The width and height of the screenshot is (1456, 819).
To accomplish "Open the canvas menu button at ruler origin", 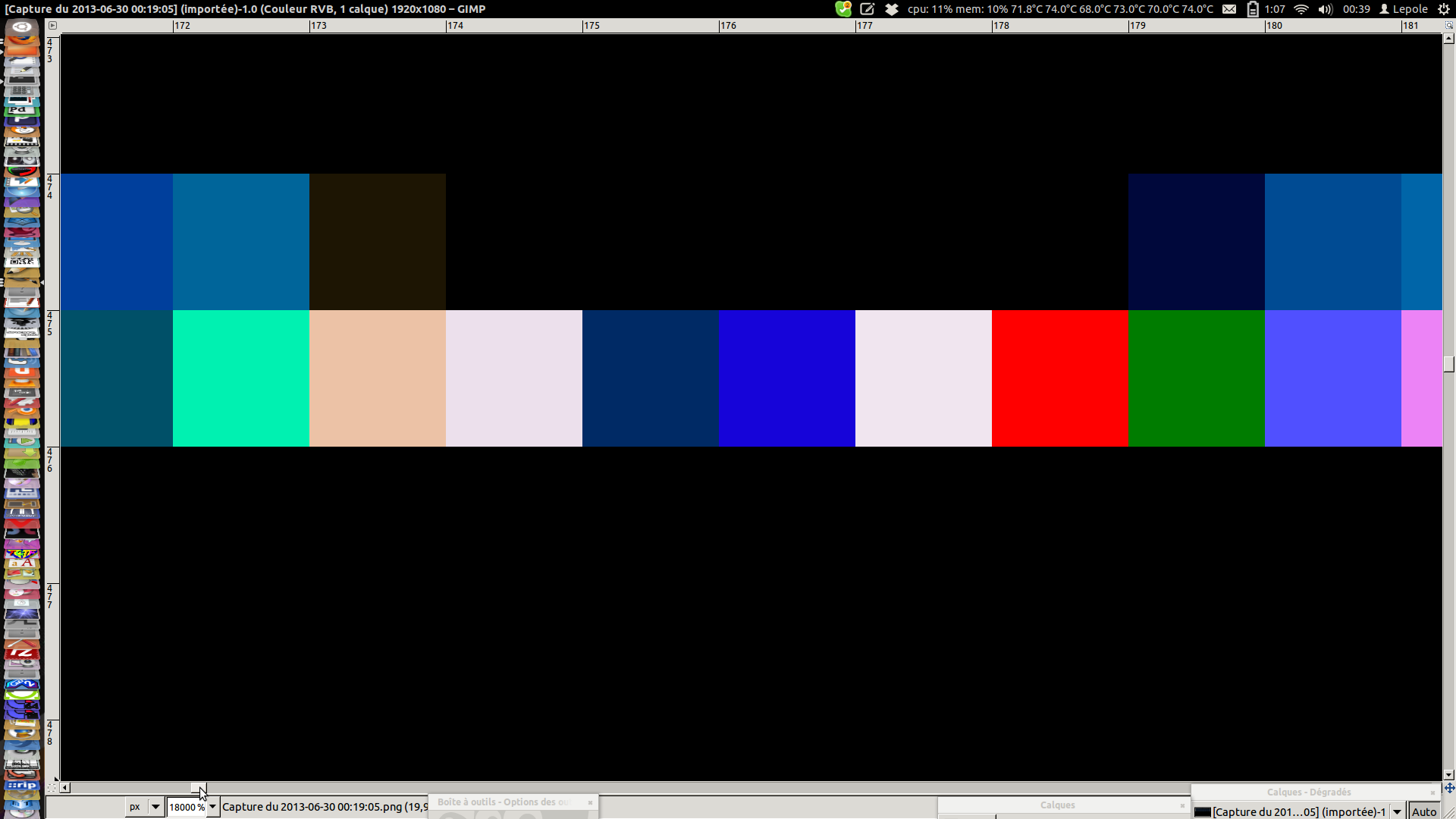I will pyautogui.click(x=52, y=25).
